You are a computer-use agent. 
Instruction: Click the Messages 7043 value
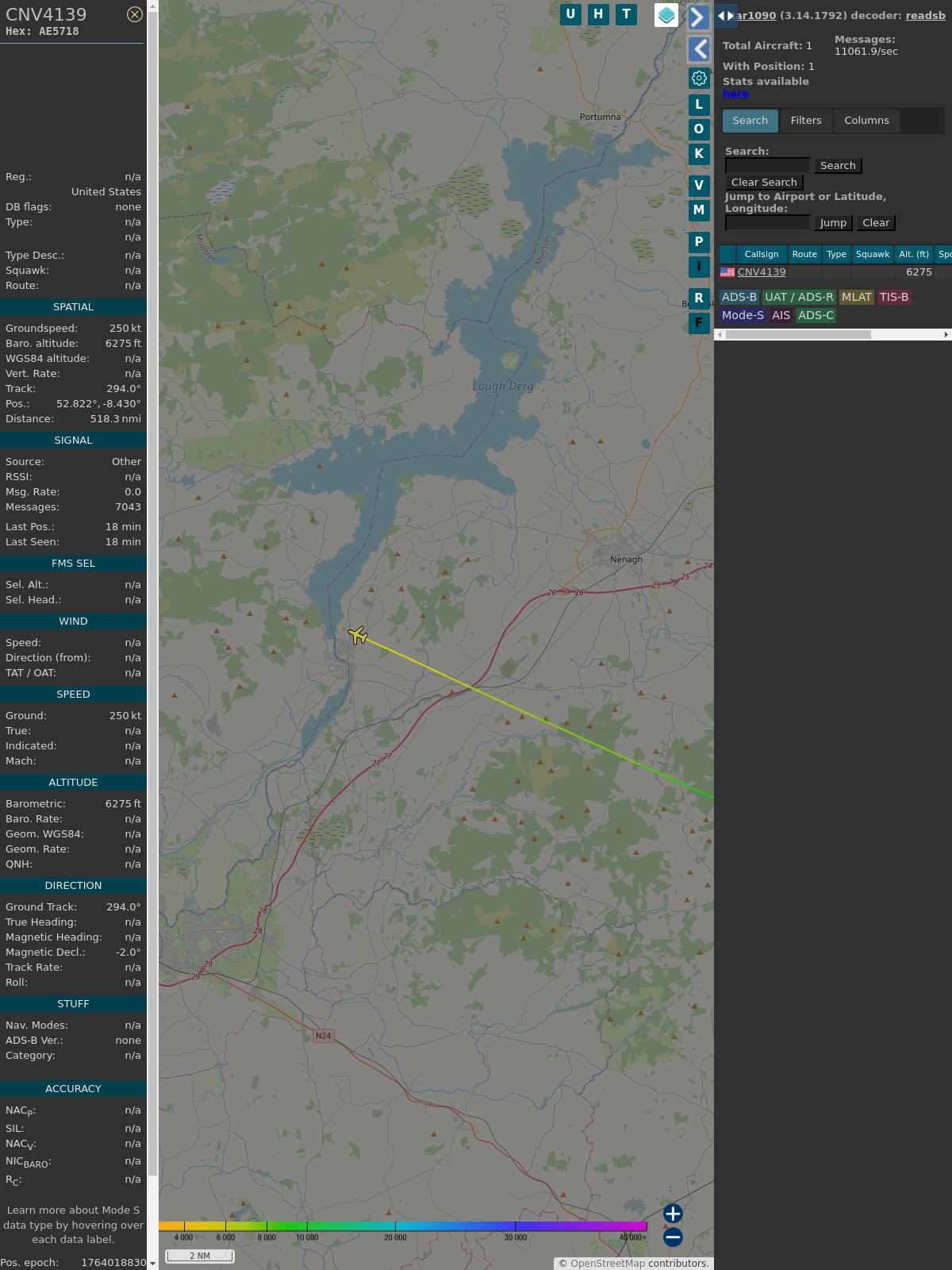click(x=128, y=506)
